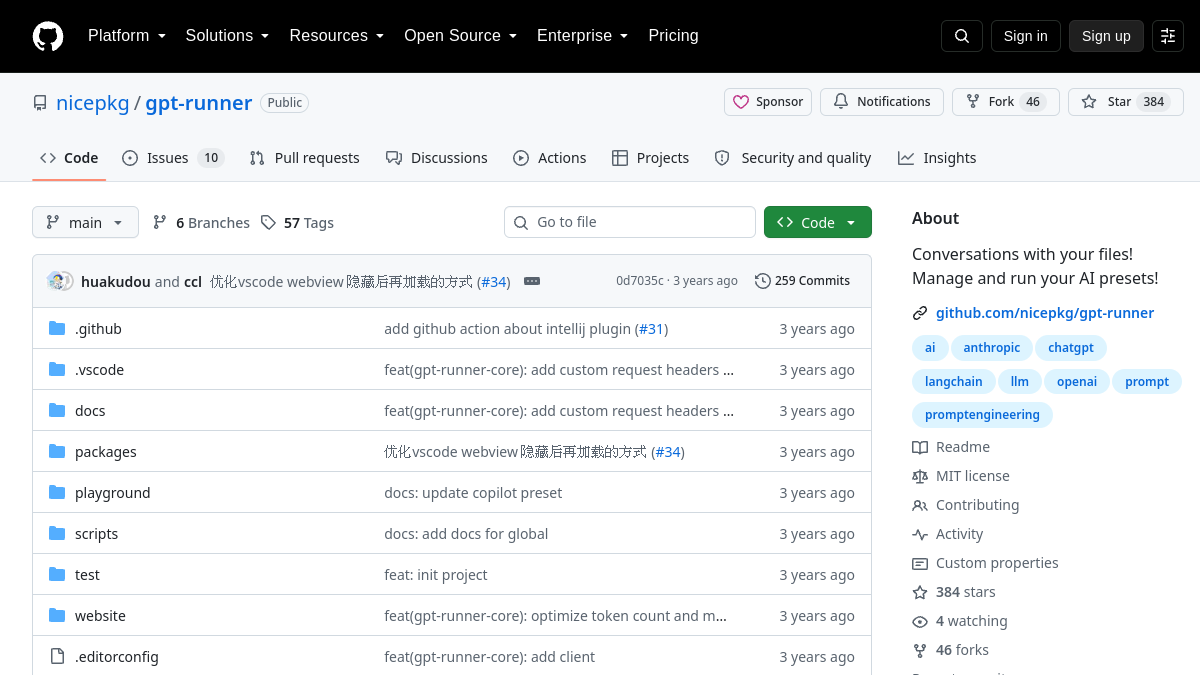Click the heart Sponsor button
Viewport: 1200px width, 675px height.
point(768,102)
